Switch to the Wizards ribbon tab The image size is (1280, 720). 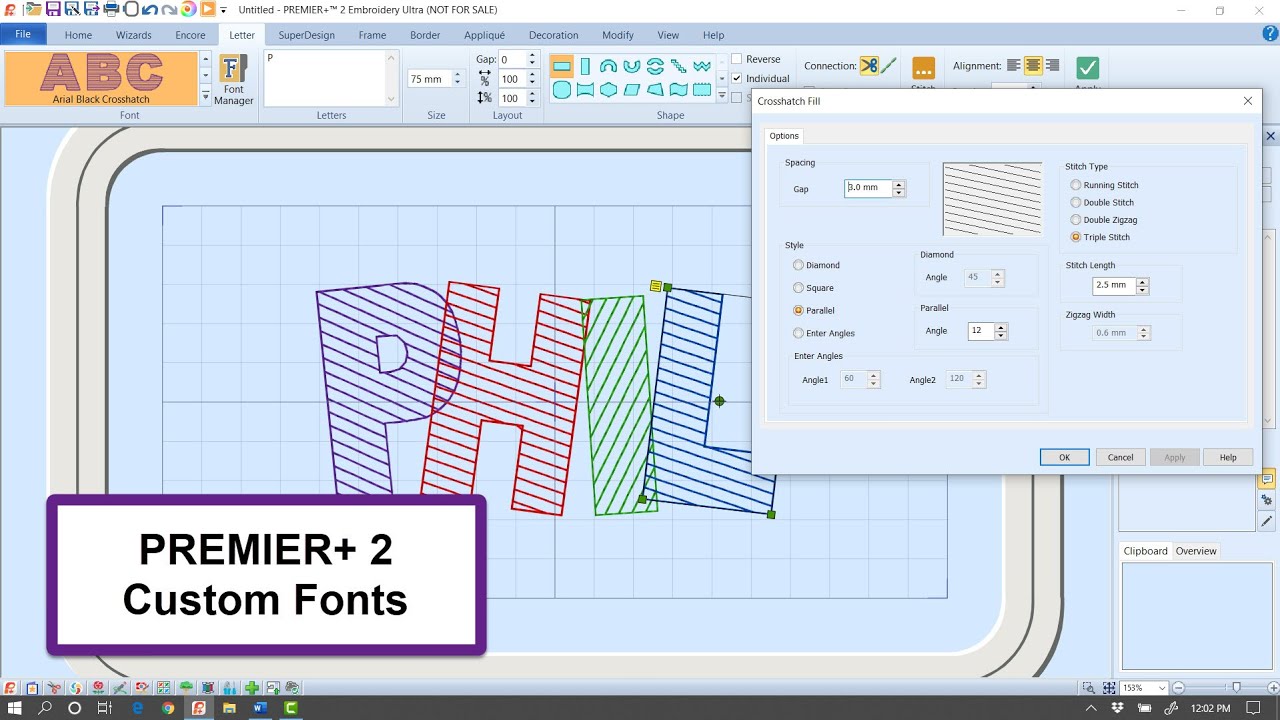tap(133, 35)
